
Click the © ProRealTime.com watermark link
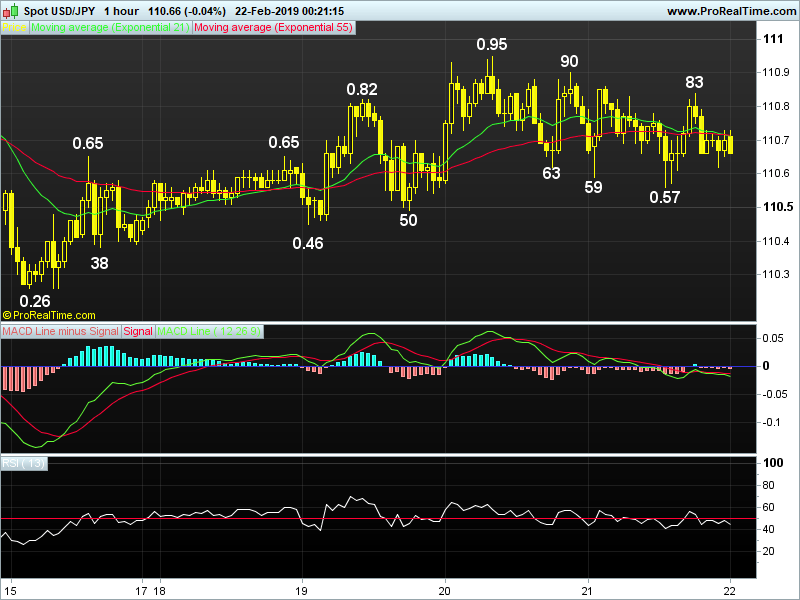[49, 314]
